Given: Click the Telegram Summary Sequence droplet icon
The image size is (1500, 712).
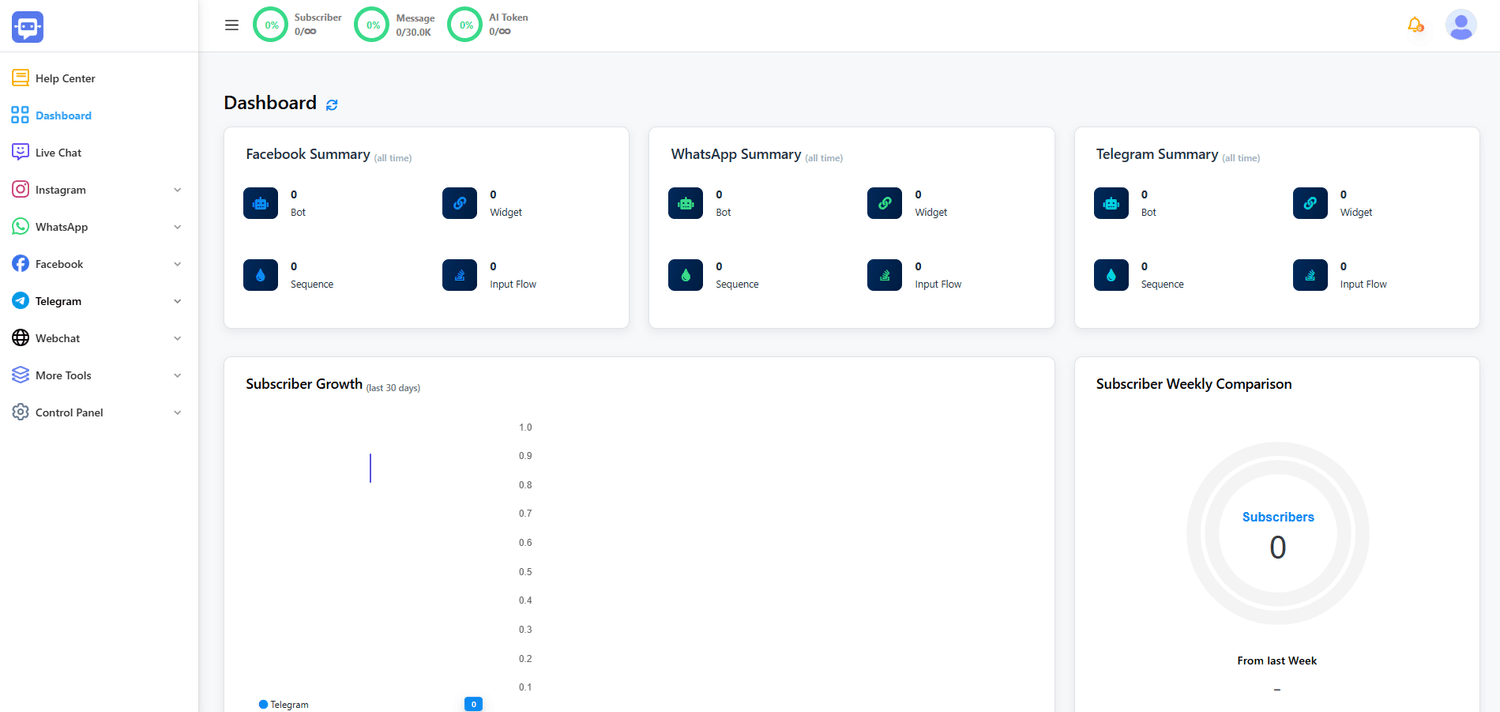Looking at the screenshot, I should point(1111,275).
